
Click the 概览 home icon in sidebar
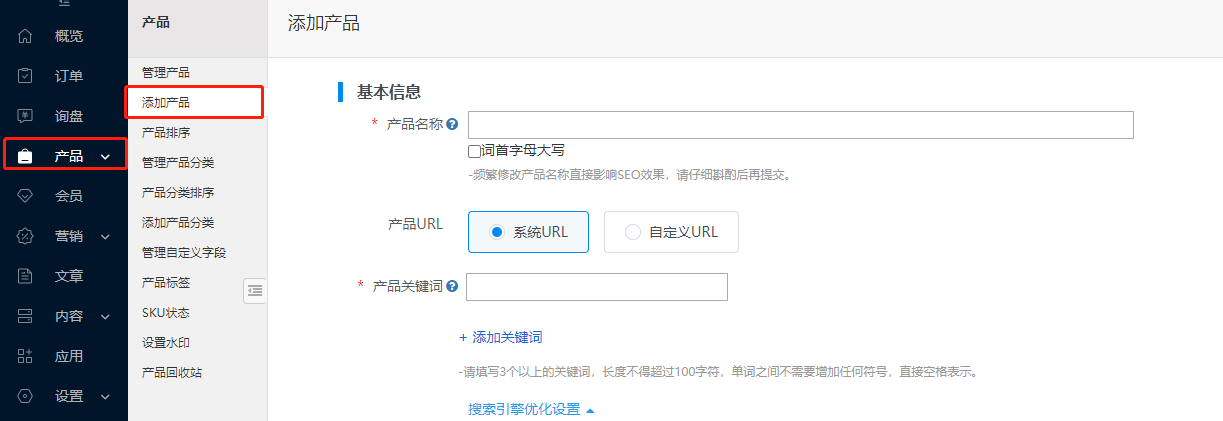point(25,37)
